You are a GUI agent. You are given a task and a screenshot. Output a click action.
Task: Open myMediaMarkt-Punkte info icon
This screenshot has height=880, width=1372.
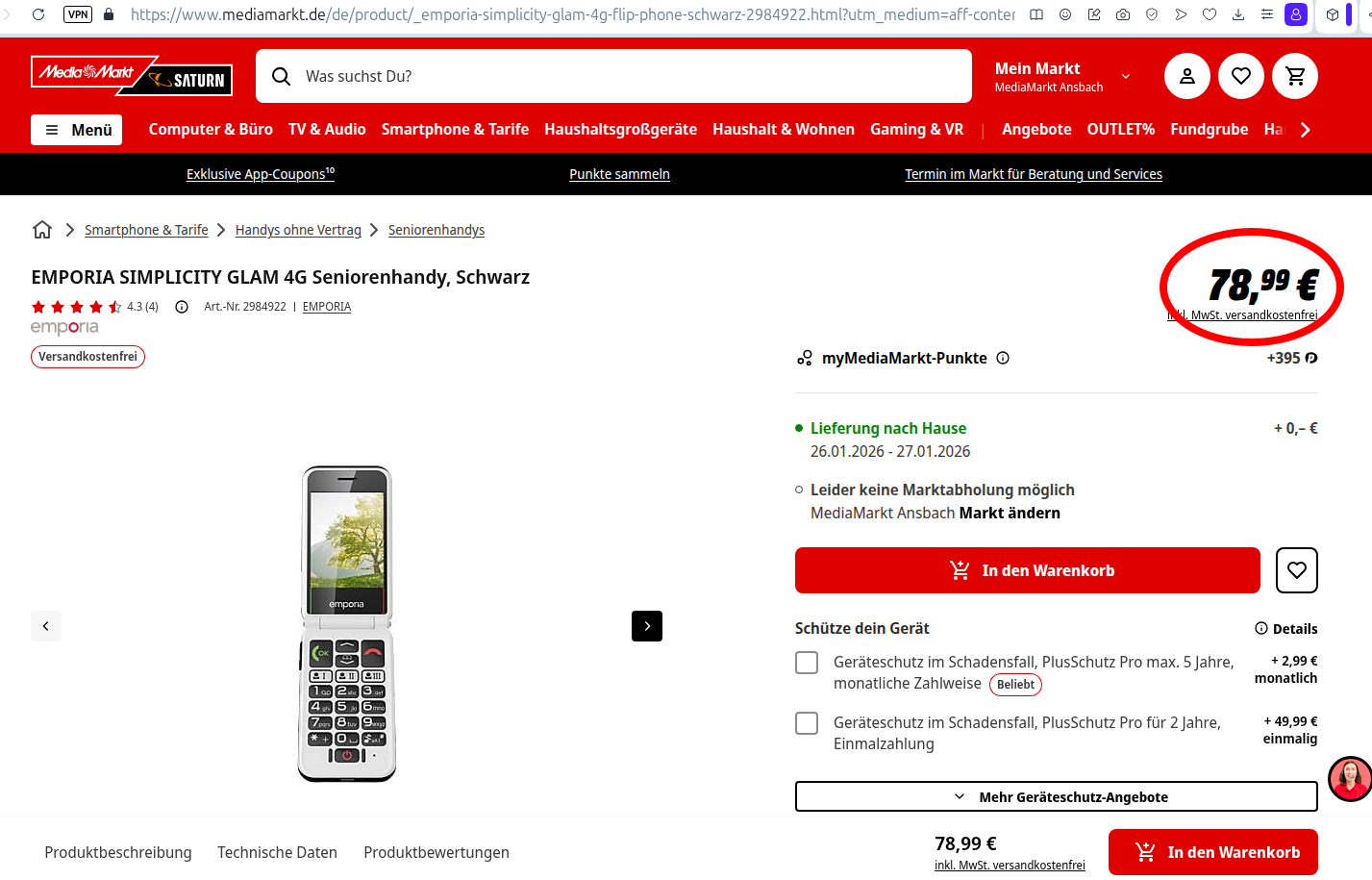point(1003,358)
